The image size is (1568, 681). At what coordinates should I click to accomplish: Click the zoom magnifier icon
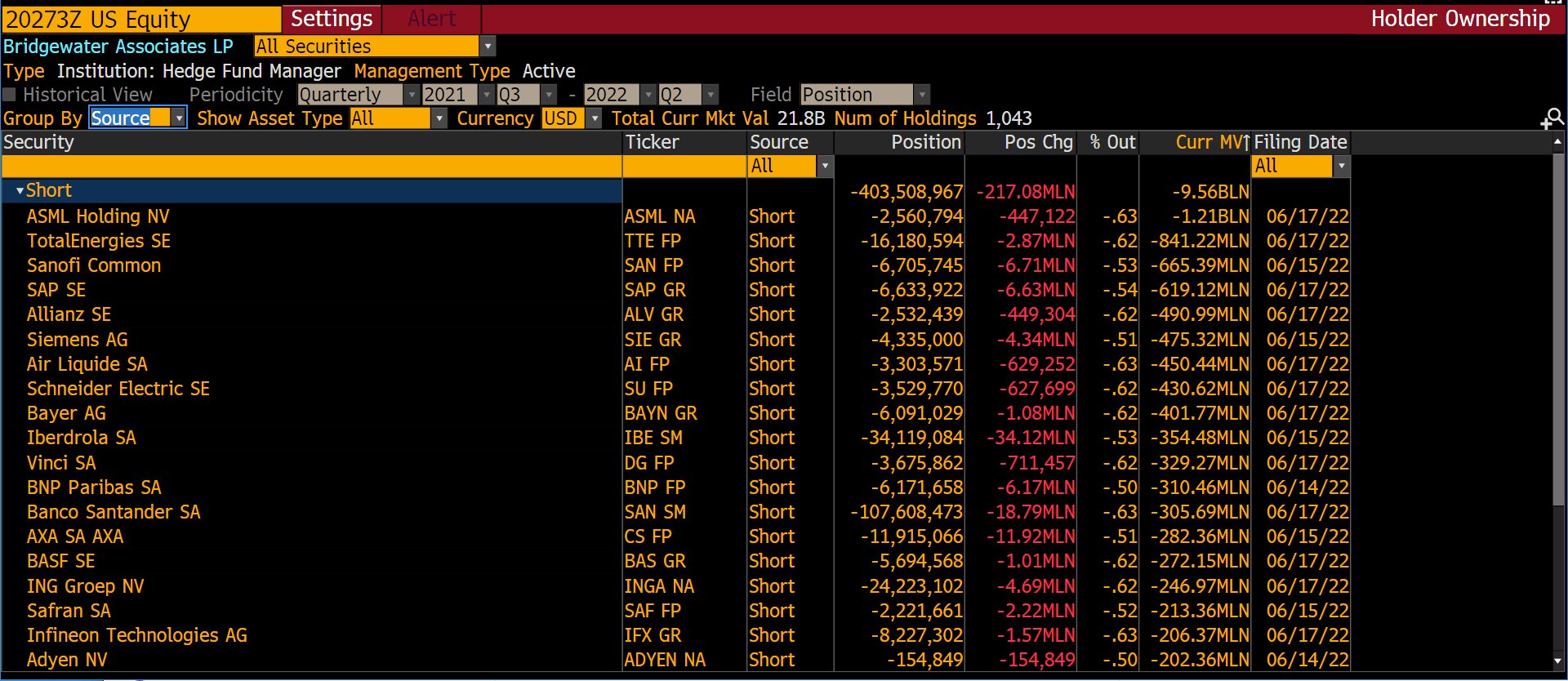click(x=1552, y=119)
